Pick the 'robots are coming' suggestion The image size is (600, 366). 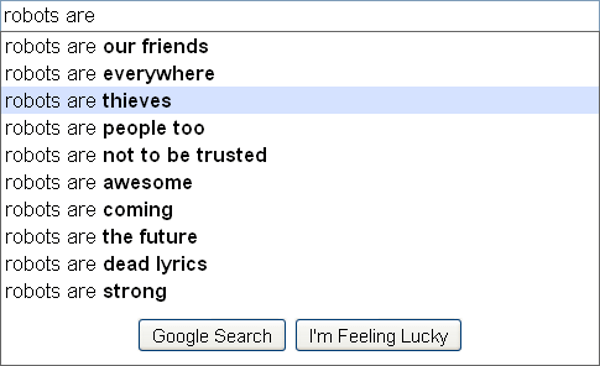[300, 209]
